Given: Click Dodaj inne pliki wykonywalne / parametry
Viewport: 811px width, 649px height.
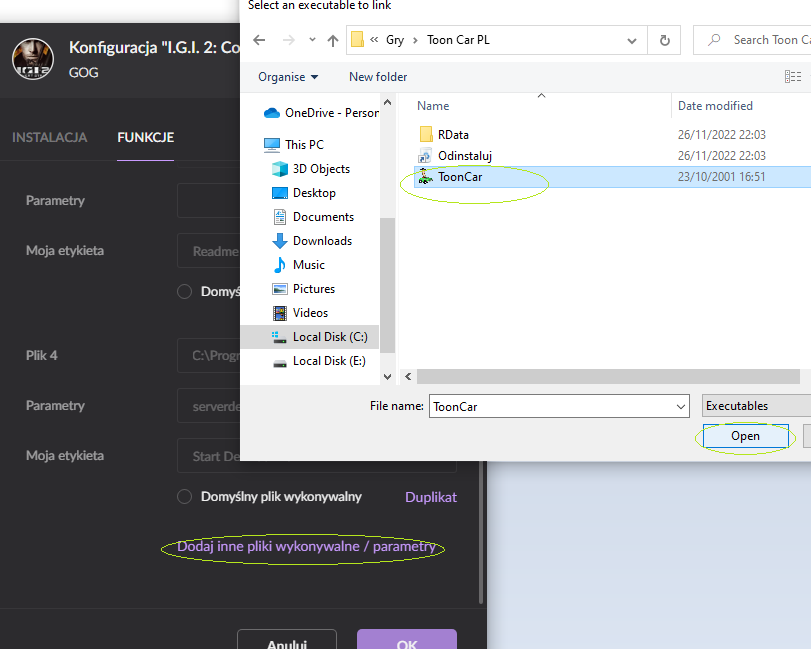Looking at the screenshot, I should [306, 547].
